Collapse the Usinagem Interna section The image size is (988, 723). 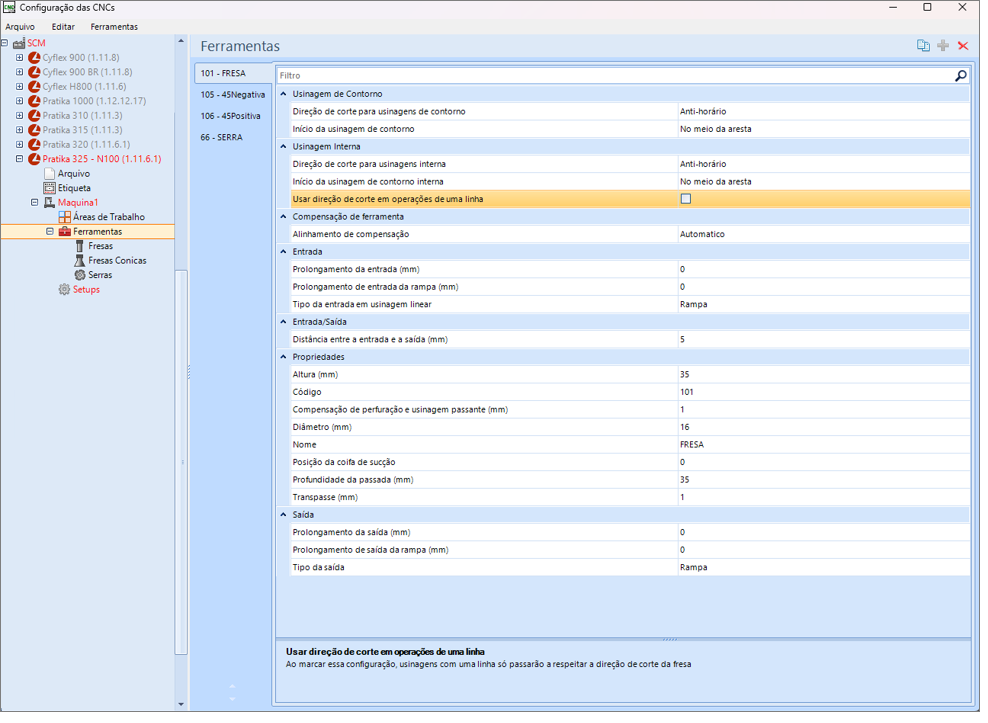pos(285,147)
